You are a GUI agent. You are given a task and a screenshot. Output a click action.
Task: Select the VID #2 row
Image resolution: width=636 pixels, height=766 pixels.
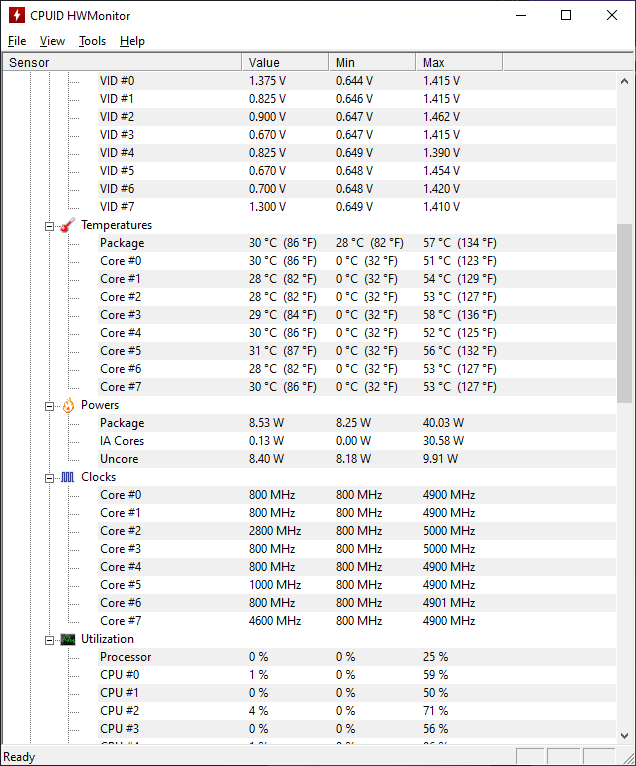(x=357, y=117)
